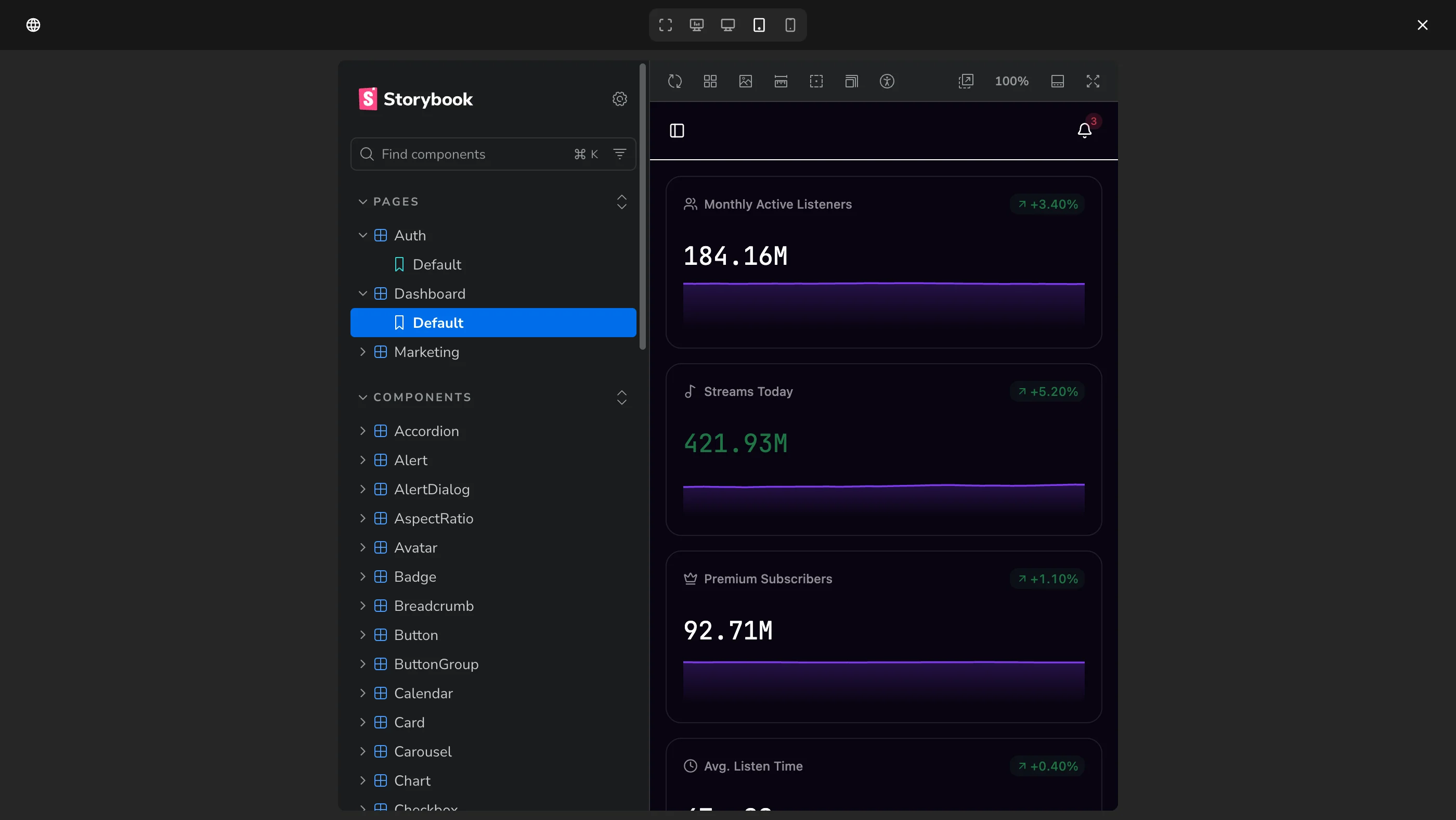Expand the Alert component
The width and height of the screenshot is (1456, 820).
pos(493,460)
